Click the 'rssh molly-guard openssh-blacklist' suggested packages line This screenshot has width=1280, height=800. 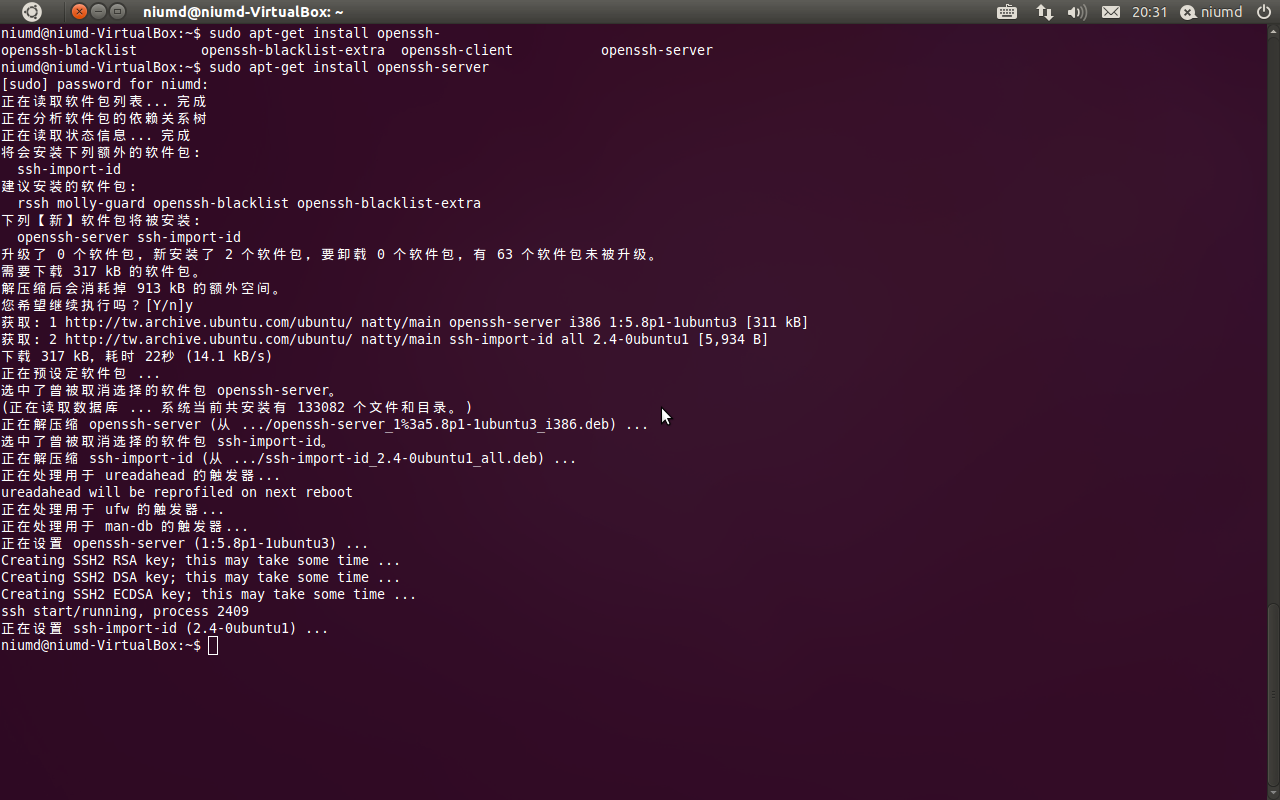(249, 203)
